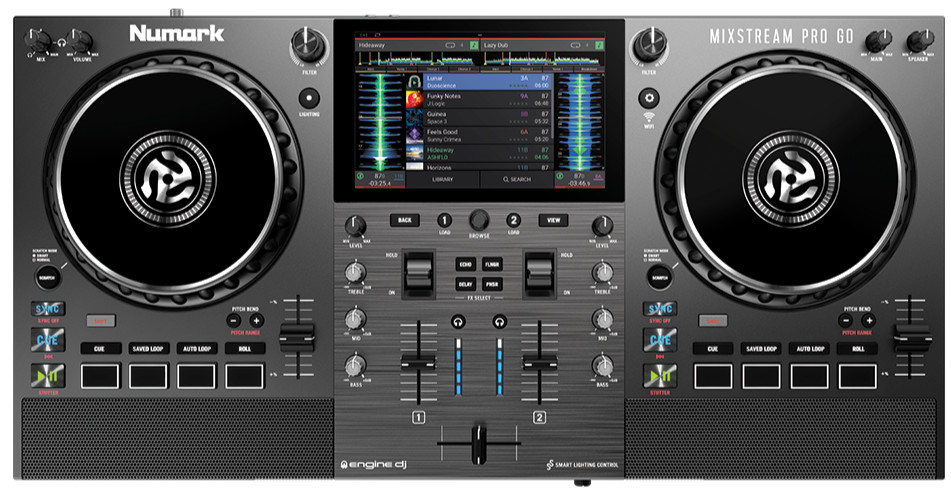The height and width of the screenshot is (500, 951).
Task: Select the FLNGR effect button
Action: click(492, 265)
